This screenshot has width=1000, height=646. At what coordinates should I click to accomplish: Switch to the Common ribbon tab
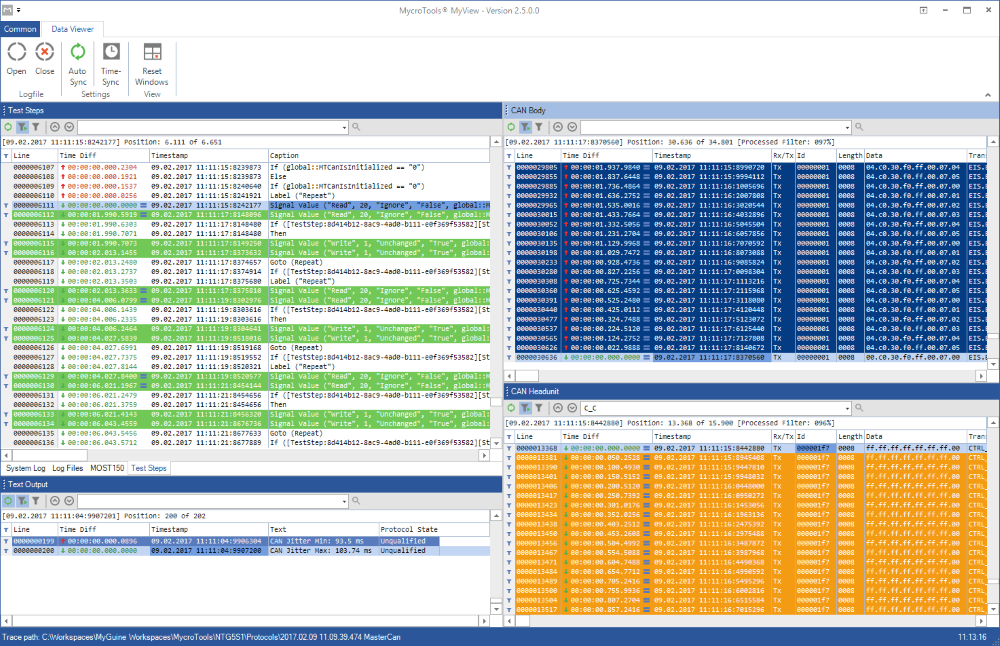(20, 29)
